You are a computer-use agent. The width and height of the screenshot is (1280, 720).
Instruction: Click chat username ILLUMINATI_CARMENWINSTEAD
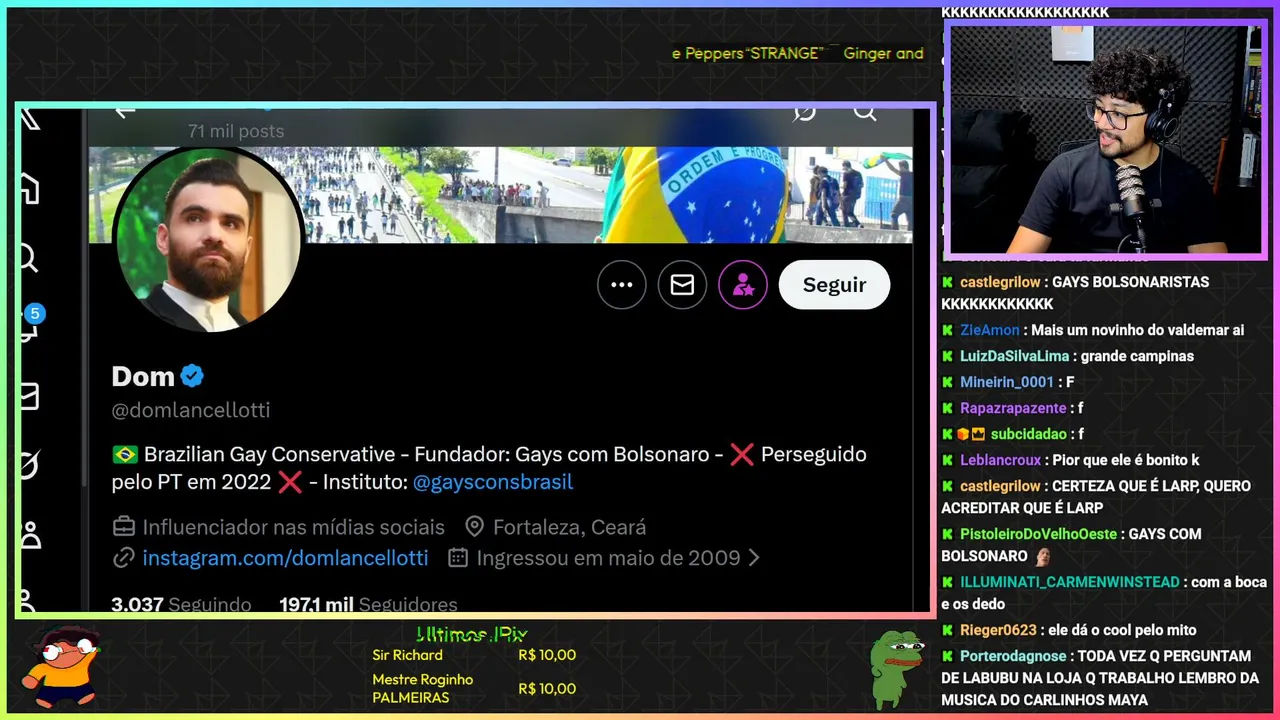point(1070,582)
